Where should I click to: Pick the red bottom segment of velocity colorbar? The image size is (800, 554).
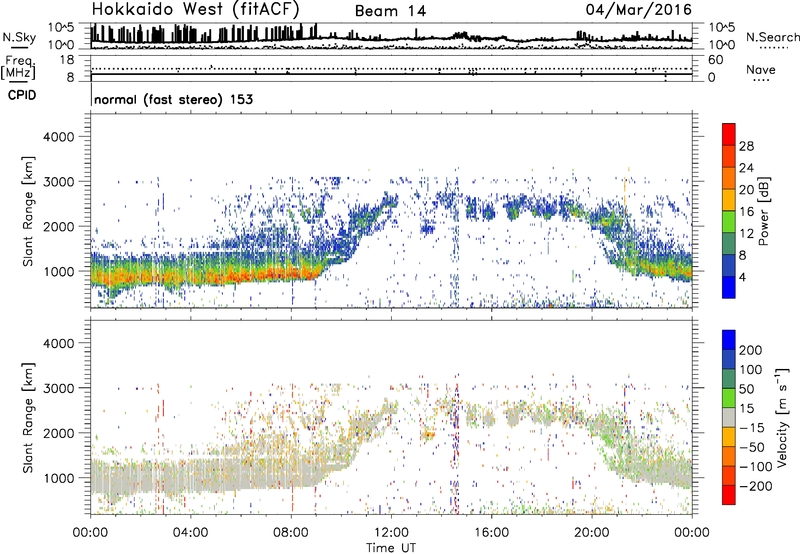click(729, 495)
